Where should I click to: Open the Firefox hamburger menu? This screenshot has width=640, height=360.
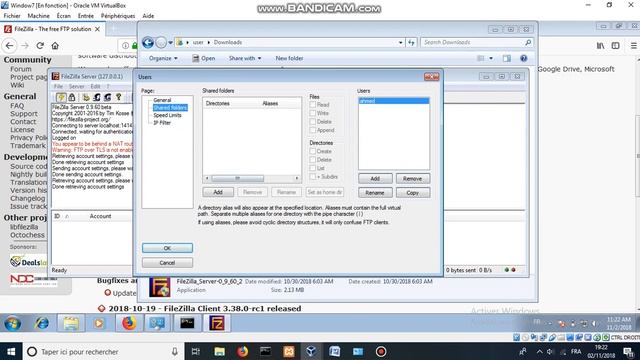coord(633,46)
